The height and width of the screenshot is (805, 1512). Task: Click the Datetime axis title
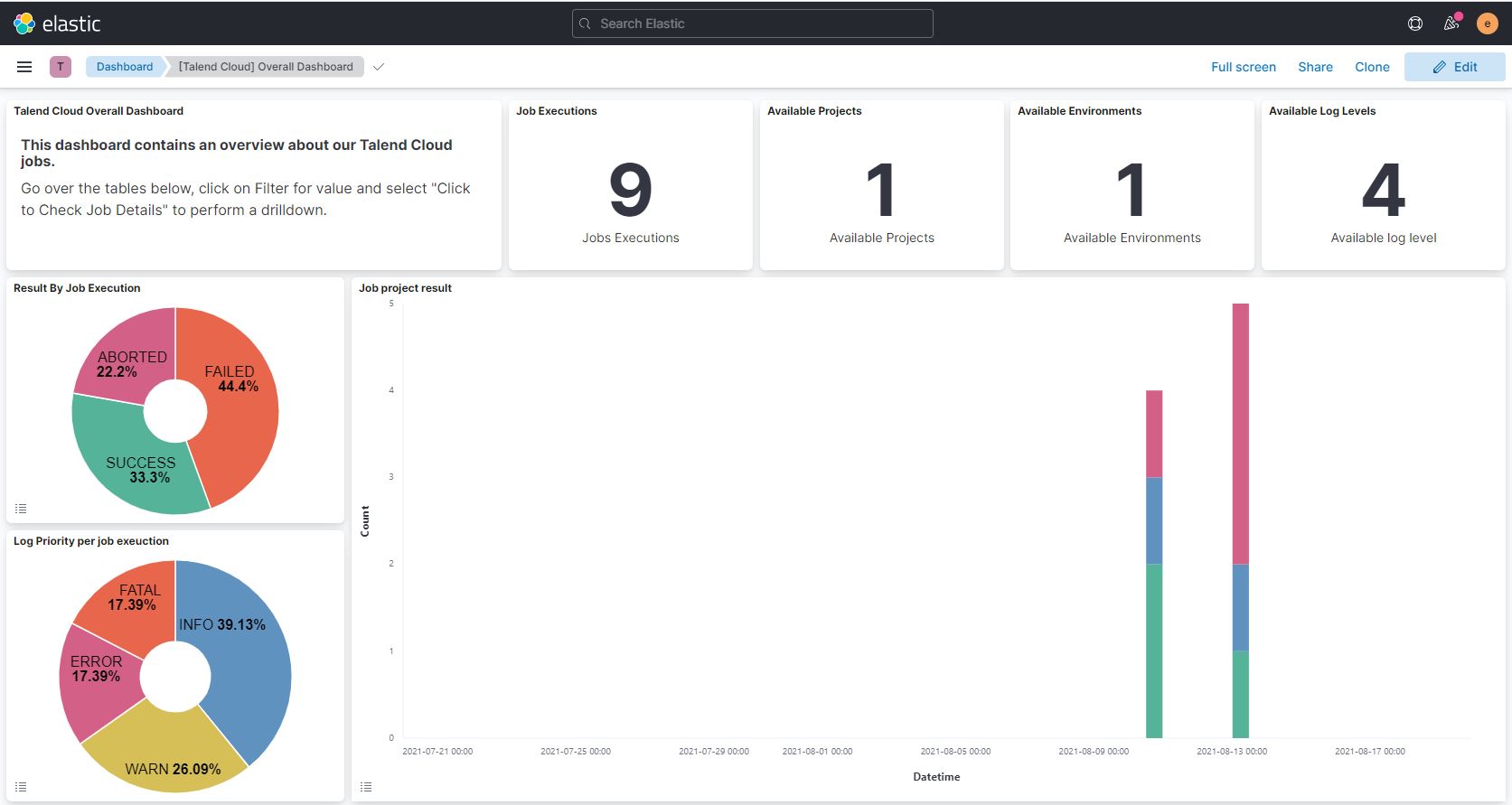(936, 777)
